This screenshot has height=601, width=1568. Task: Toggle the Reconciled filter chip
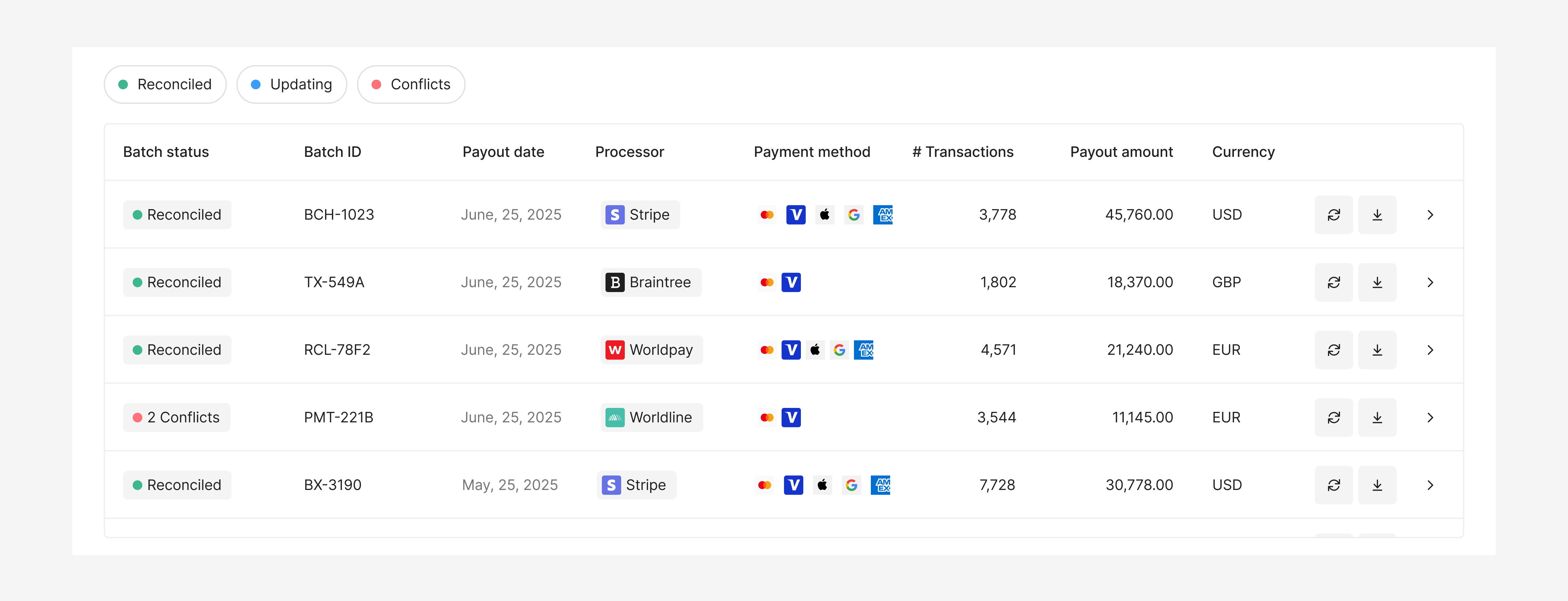(165, 85)
